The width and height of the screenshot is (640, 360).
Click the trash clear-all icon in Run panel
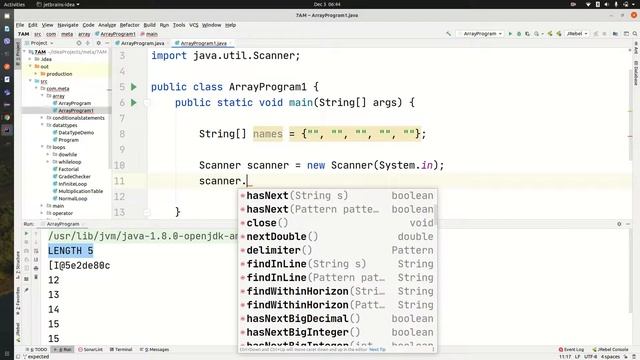[36, 277]
